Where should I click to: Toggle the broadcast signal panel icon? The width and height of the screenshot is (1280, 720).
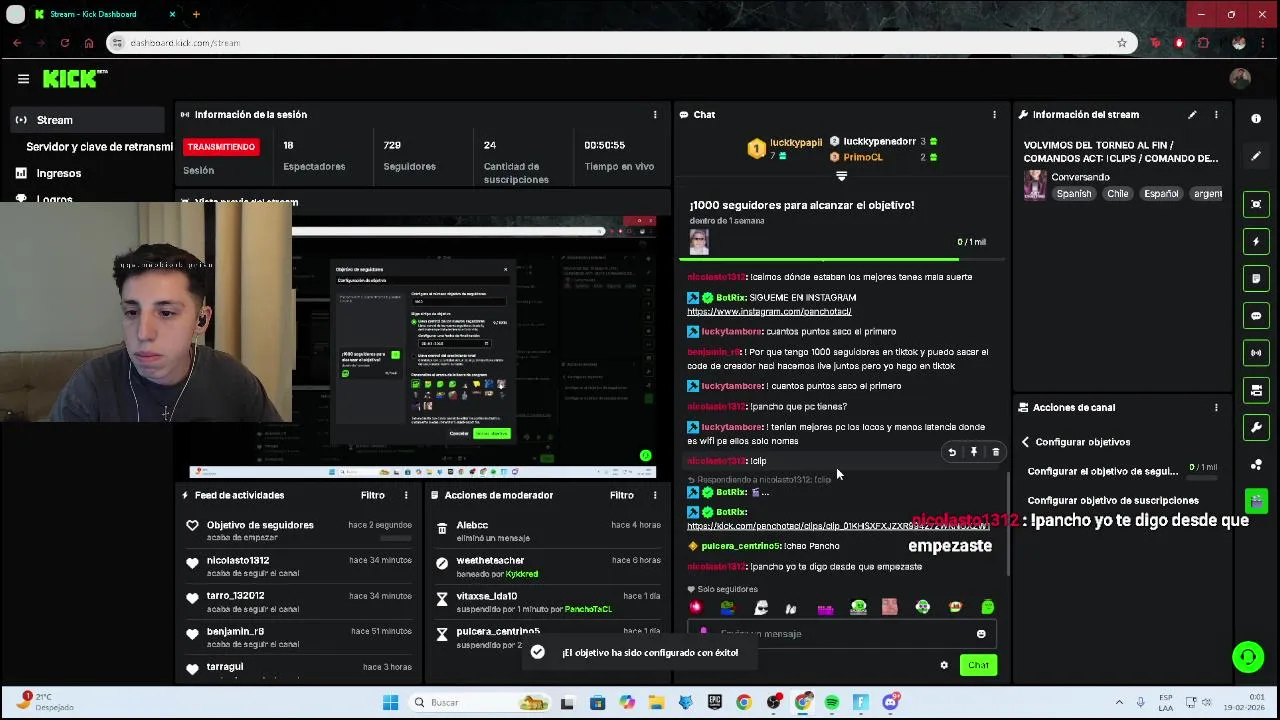1256,353
